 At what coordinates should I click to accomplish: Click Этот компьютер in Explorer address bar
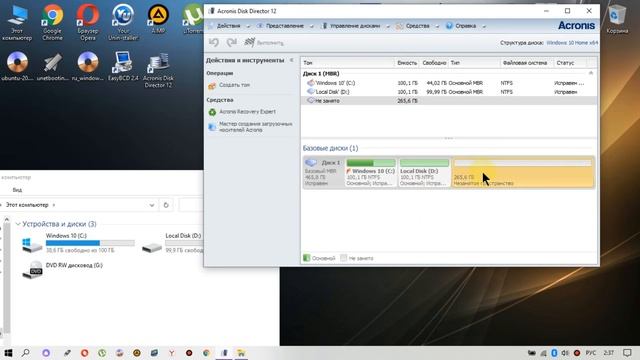pos(27,205)
